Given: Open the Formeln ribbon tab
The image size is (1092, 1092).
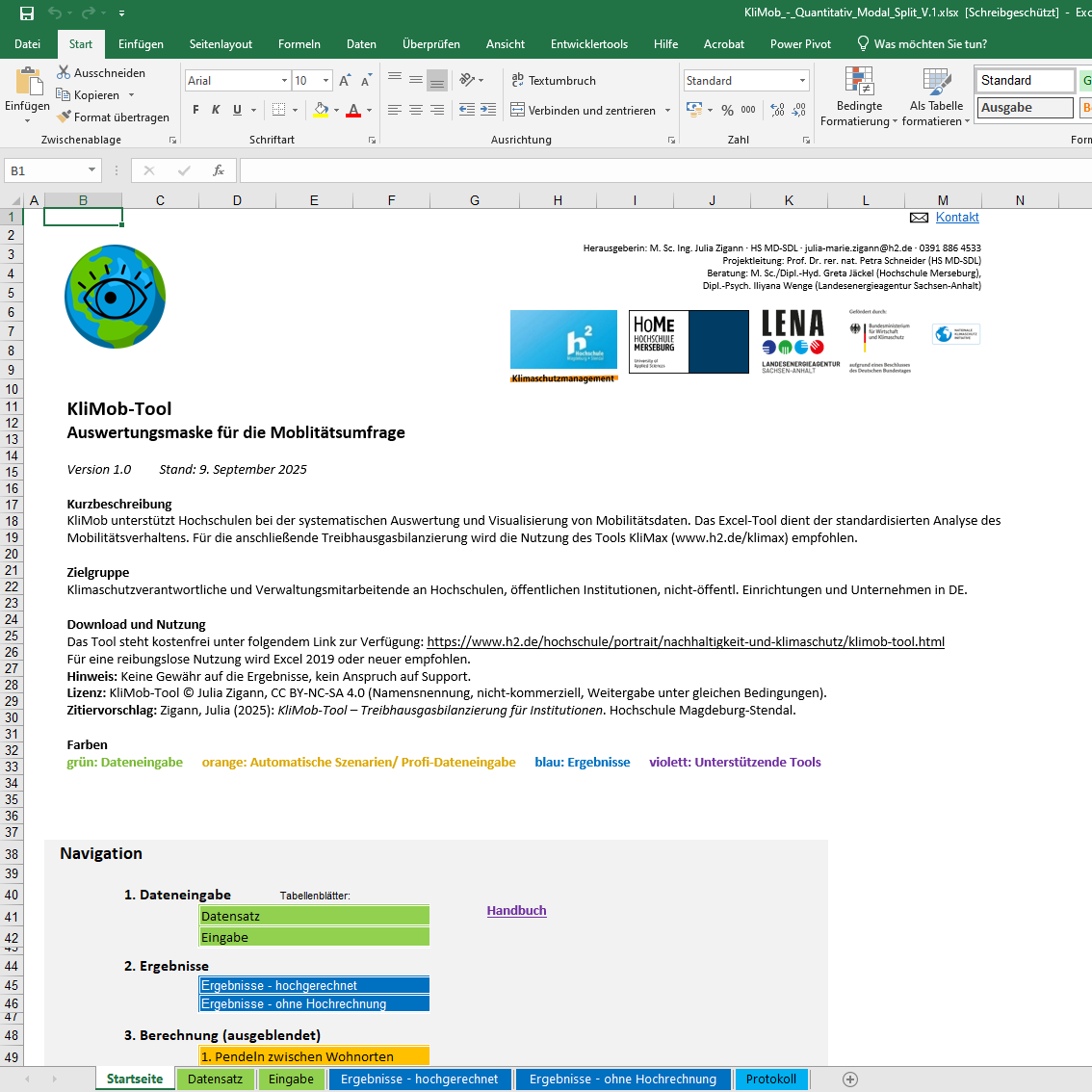Looking at the screenshot, I should (299, 44).
